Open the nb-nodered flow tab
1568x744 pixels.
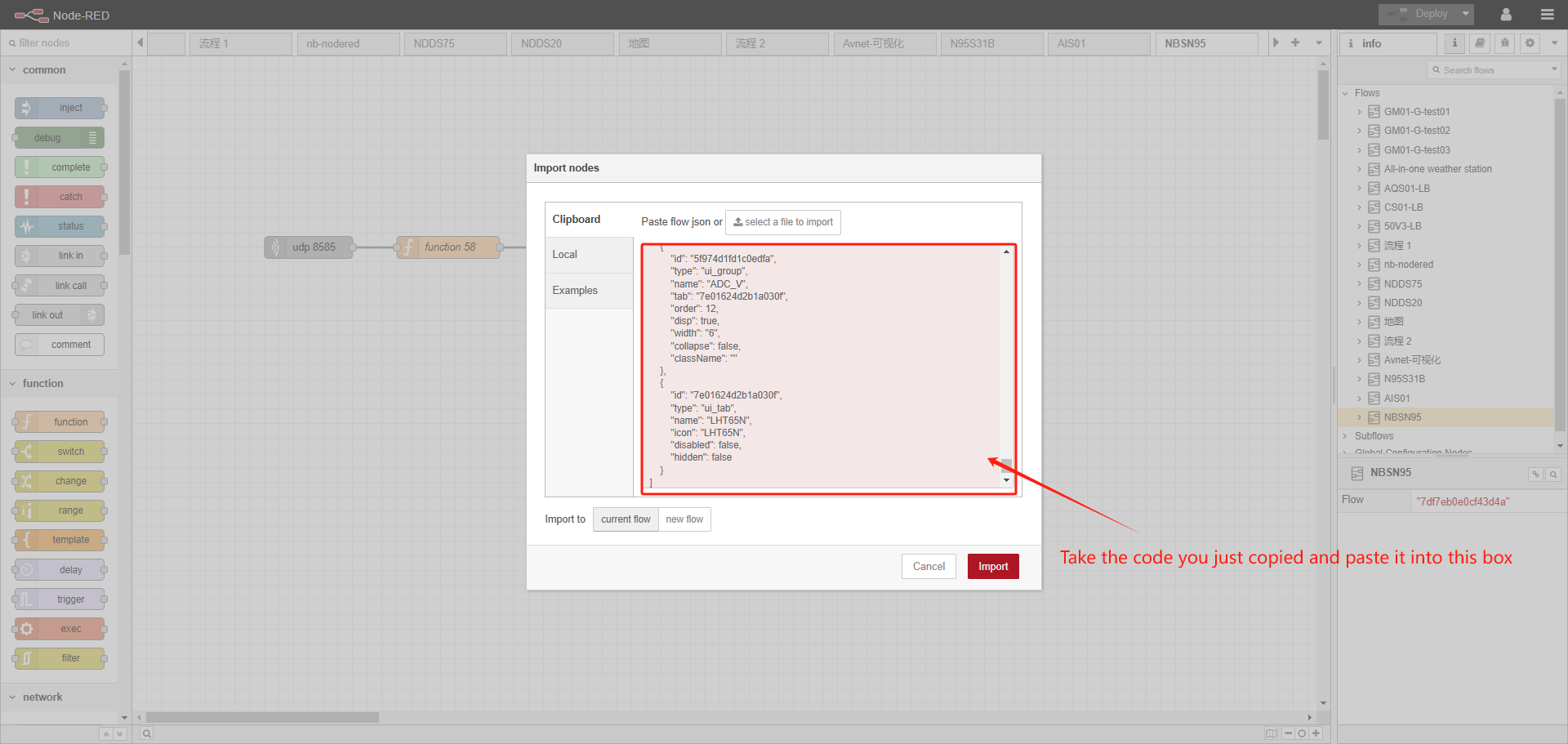point(349,43)
